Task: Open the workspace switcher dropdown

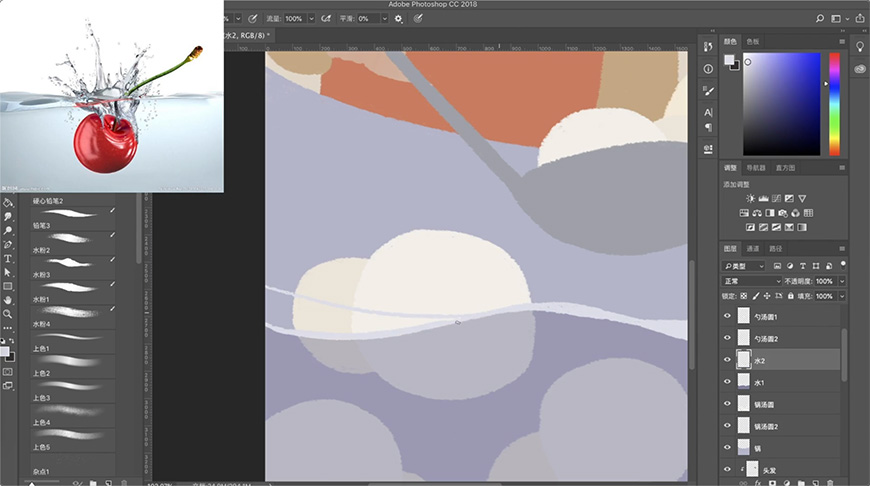Action: tap(839, 18)
